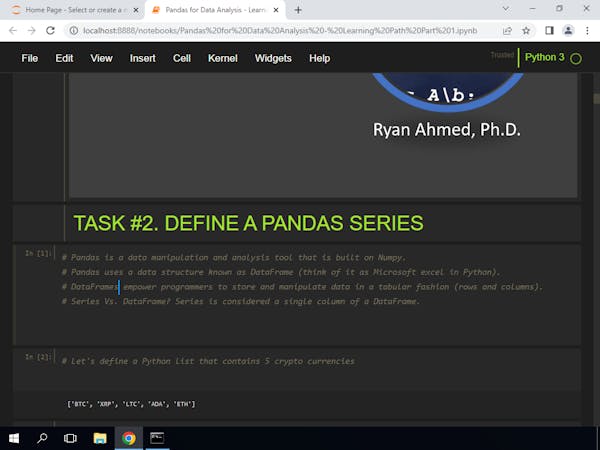
Task: View site information icon in address bar
Action: pyautogui.click(x=74, y=31)
